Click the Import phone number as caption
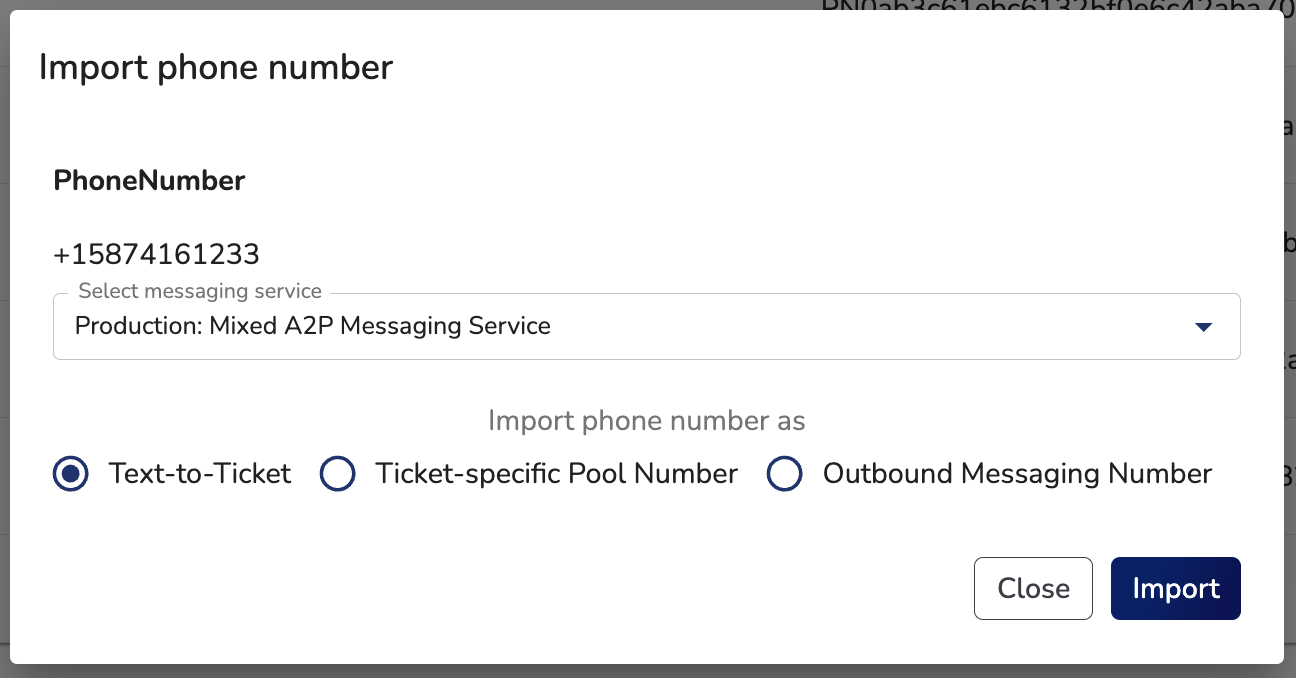 pyautogui.click(x=646, y=420)
